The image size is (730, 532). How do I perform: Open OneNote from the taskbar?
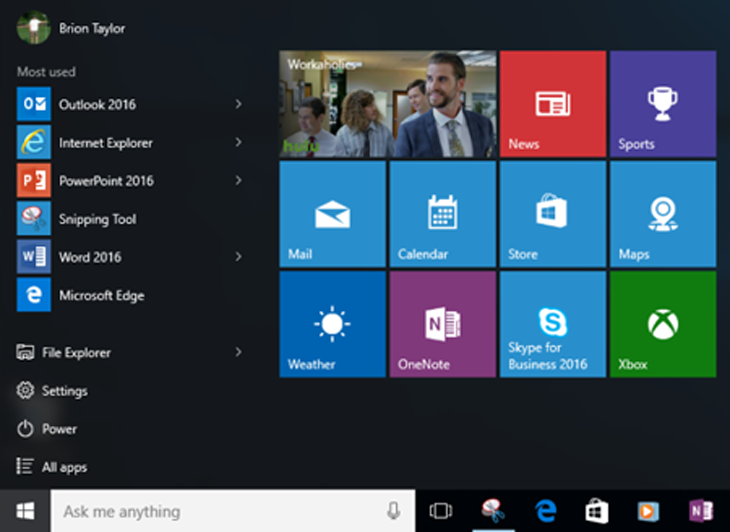click(x=700, y=511)
